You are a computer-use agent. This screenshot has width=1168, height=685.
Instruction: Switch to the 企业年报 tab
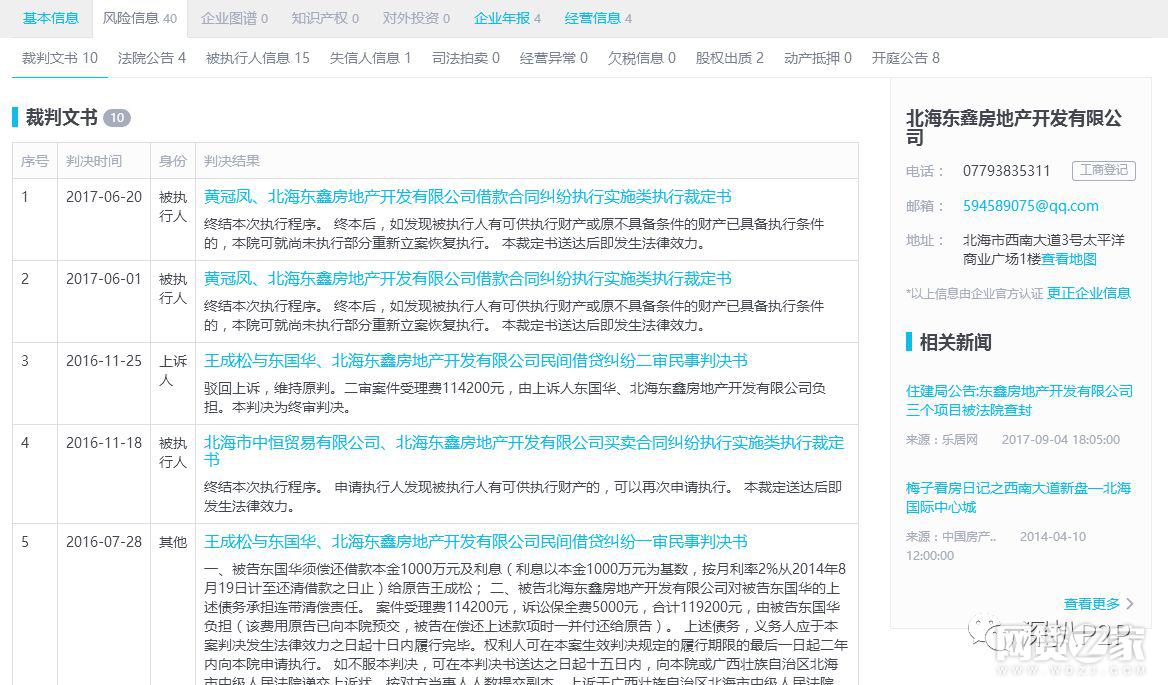tap(501, 17)
